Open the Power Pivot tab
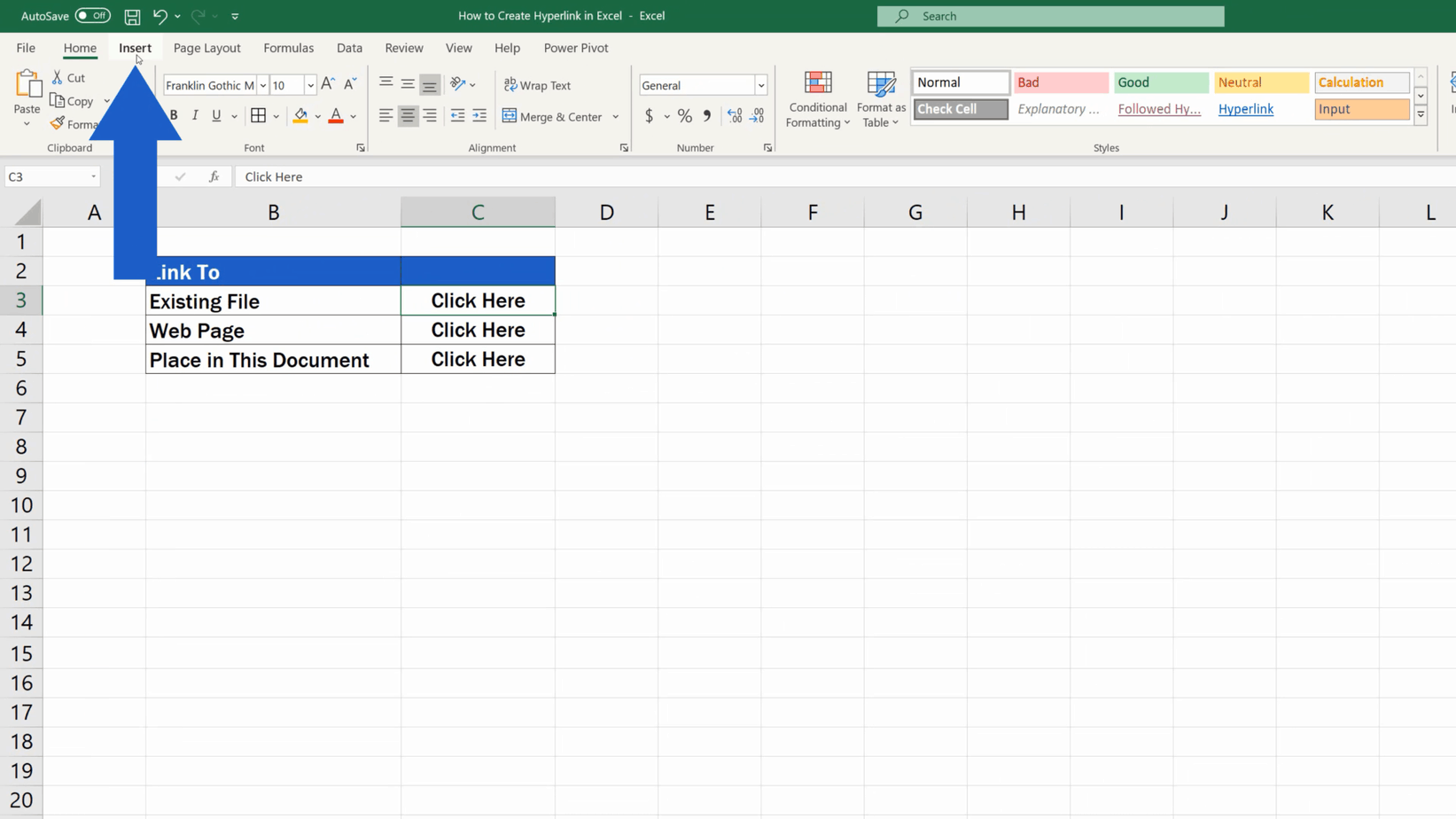The image size is (1456, 819). [575, 48]
